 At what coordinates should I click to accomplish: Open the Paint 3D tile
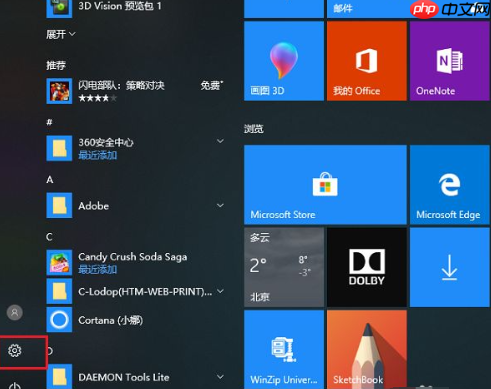284,61
